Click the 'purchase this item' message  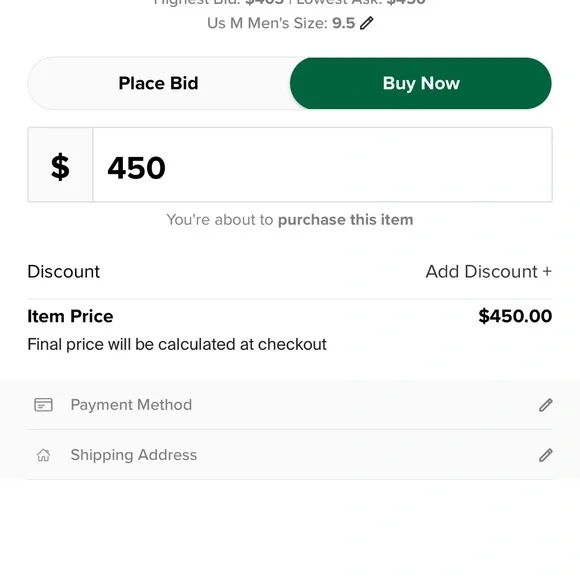click(345, 220)
